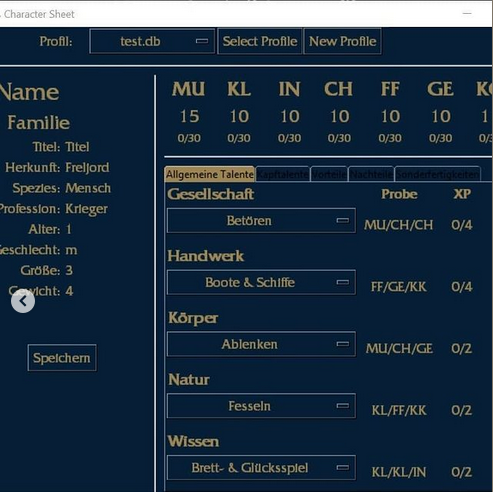Click the back arrow circle icon

23,301
